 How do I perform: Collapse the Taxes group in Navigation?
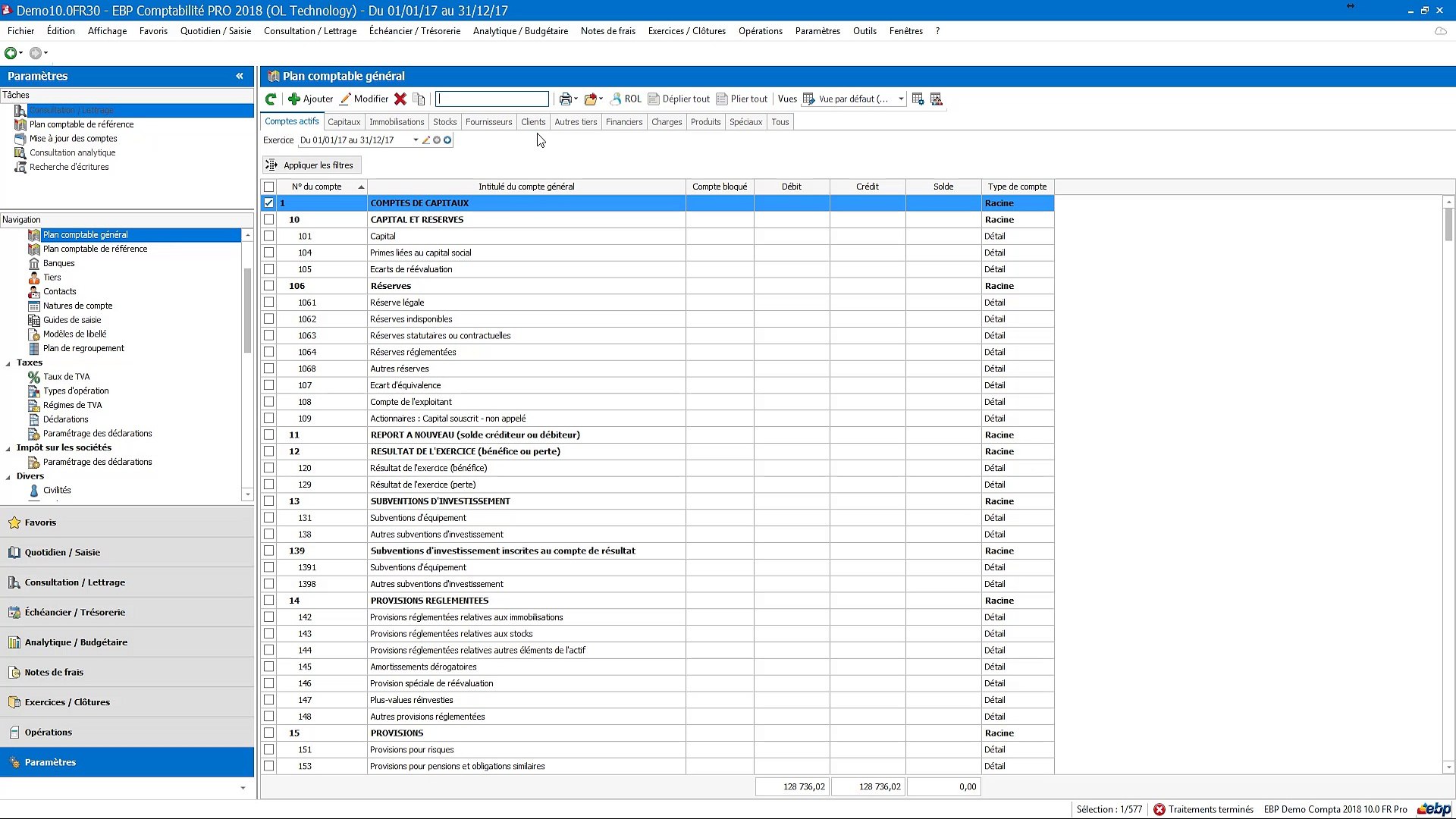click(8, 363)
